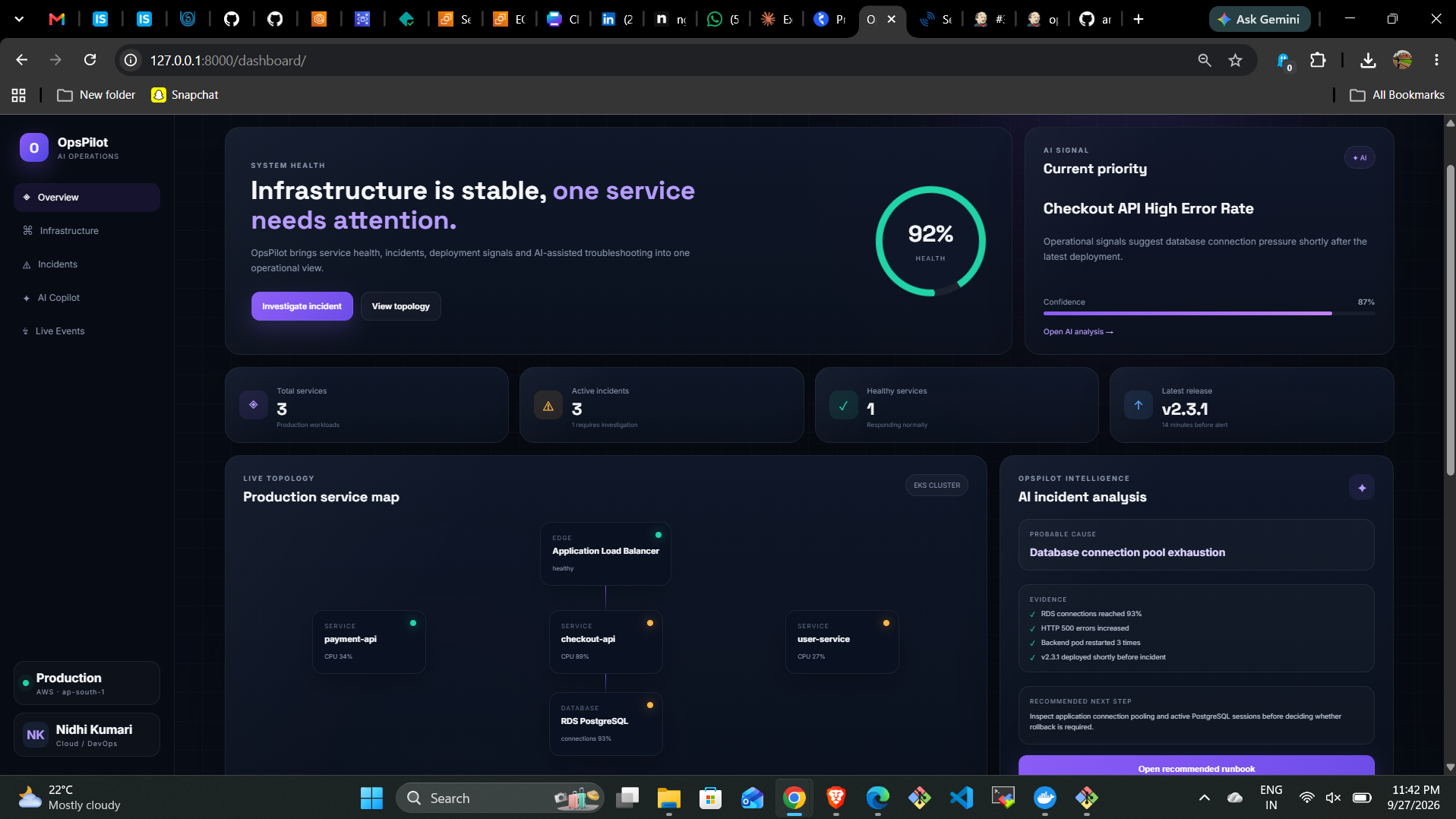The height and width of the screenshot is (819, 1456).
Task: Click the sparkle icon in AI incident analysis
Action: point(1362,488)
